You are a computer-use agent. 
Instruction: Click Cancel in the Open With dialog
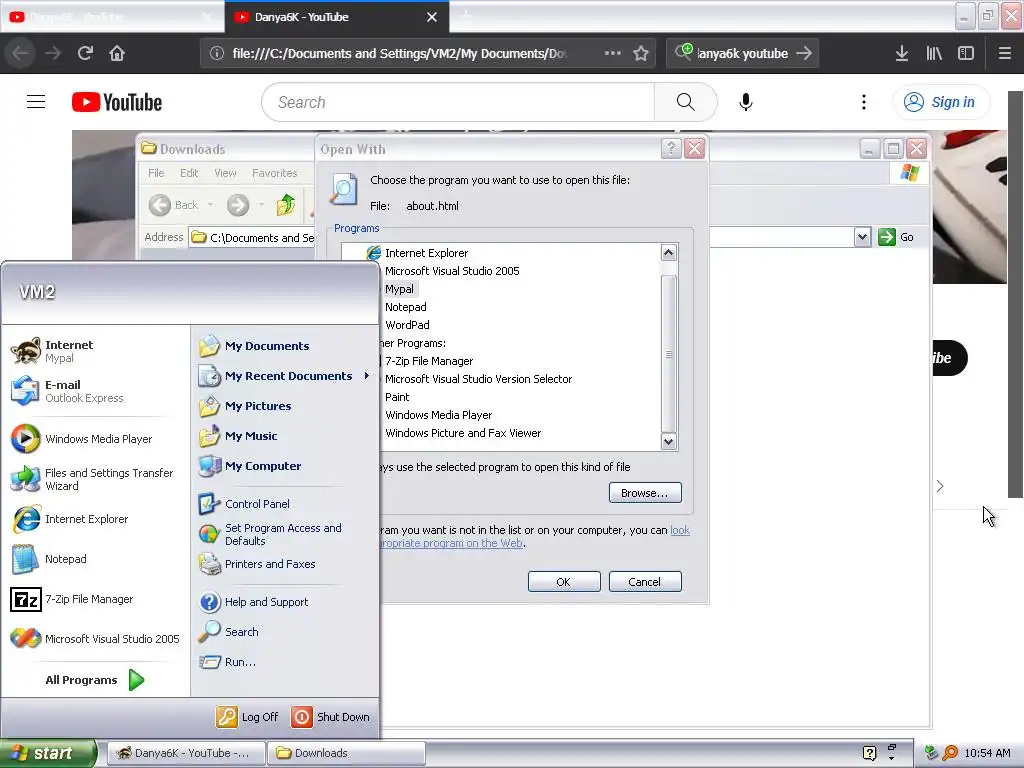645,582
